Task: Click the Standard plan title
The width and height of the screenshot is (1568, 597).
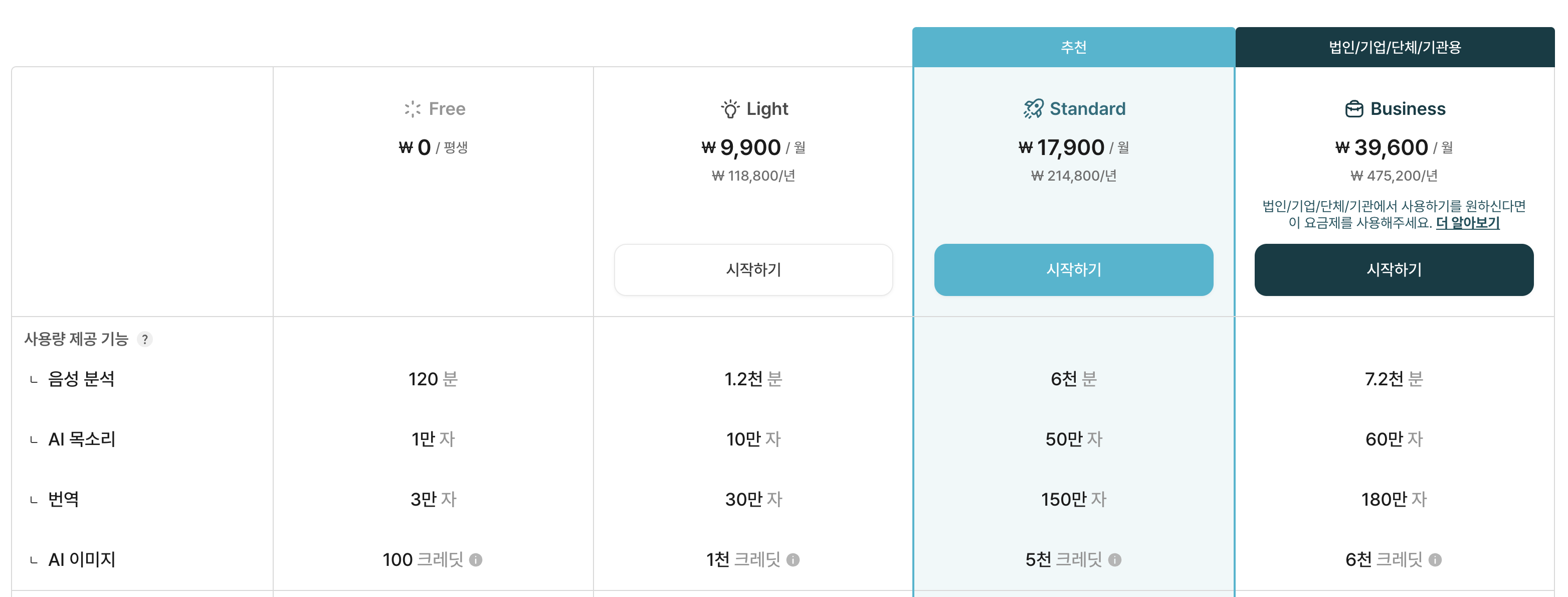Action: [1088, 109]
